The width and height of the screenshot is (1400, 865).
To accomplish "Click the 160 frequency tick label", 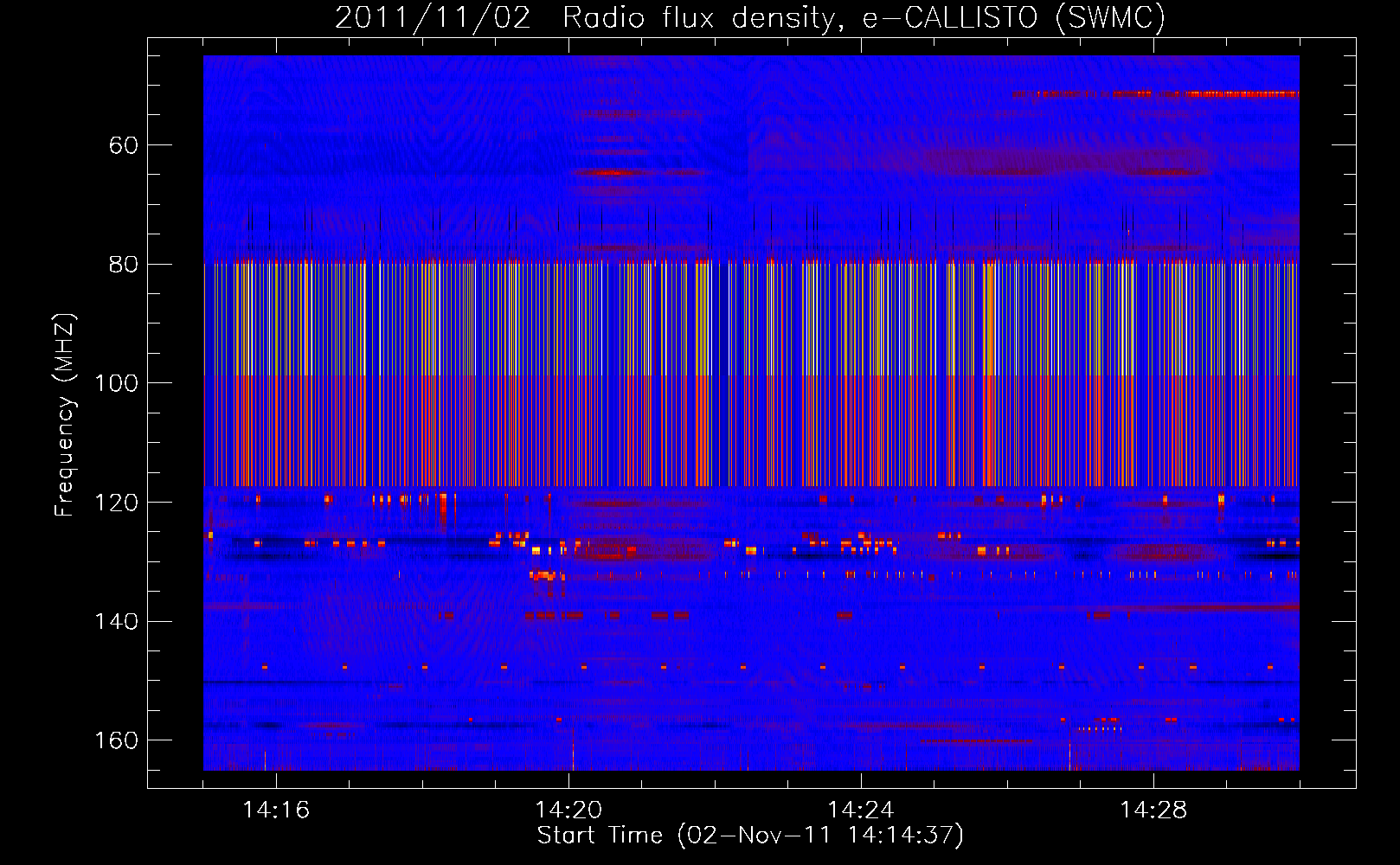I will coord(116,741).
